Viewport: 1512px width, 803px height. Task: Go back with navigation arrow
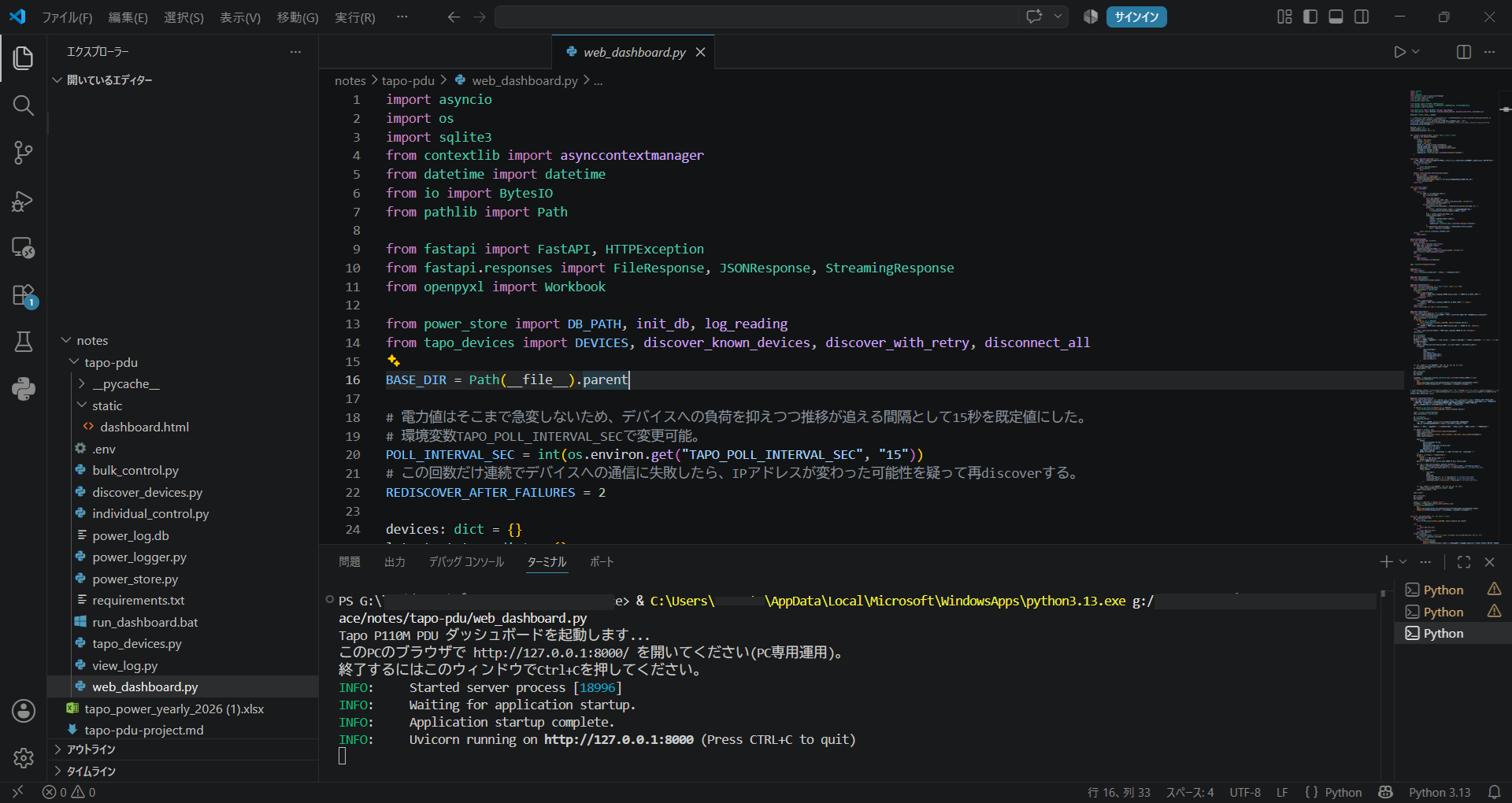pyautogui.click(x=454, y=17)
